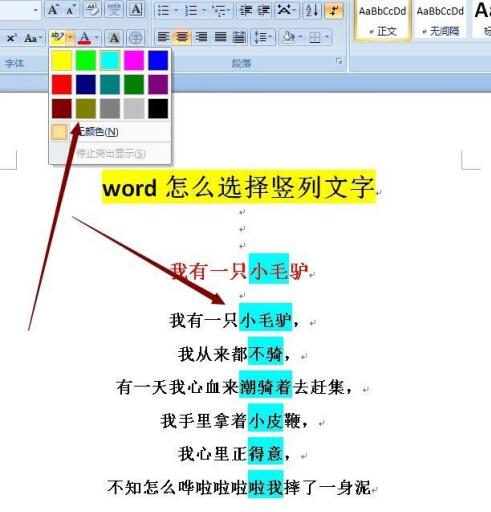
Task: Select teal highlight color
Action: point(110,84)
